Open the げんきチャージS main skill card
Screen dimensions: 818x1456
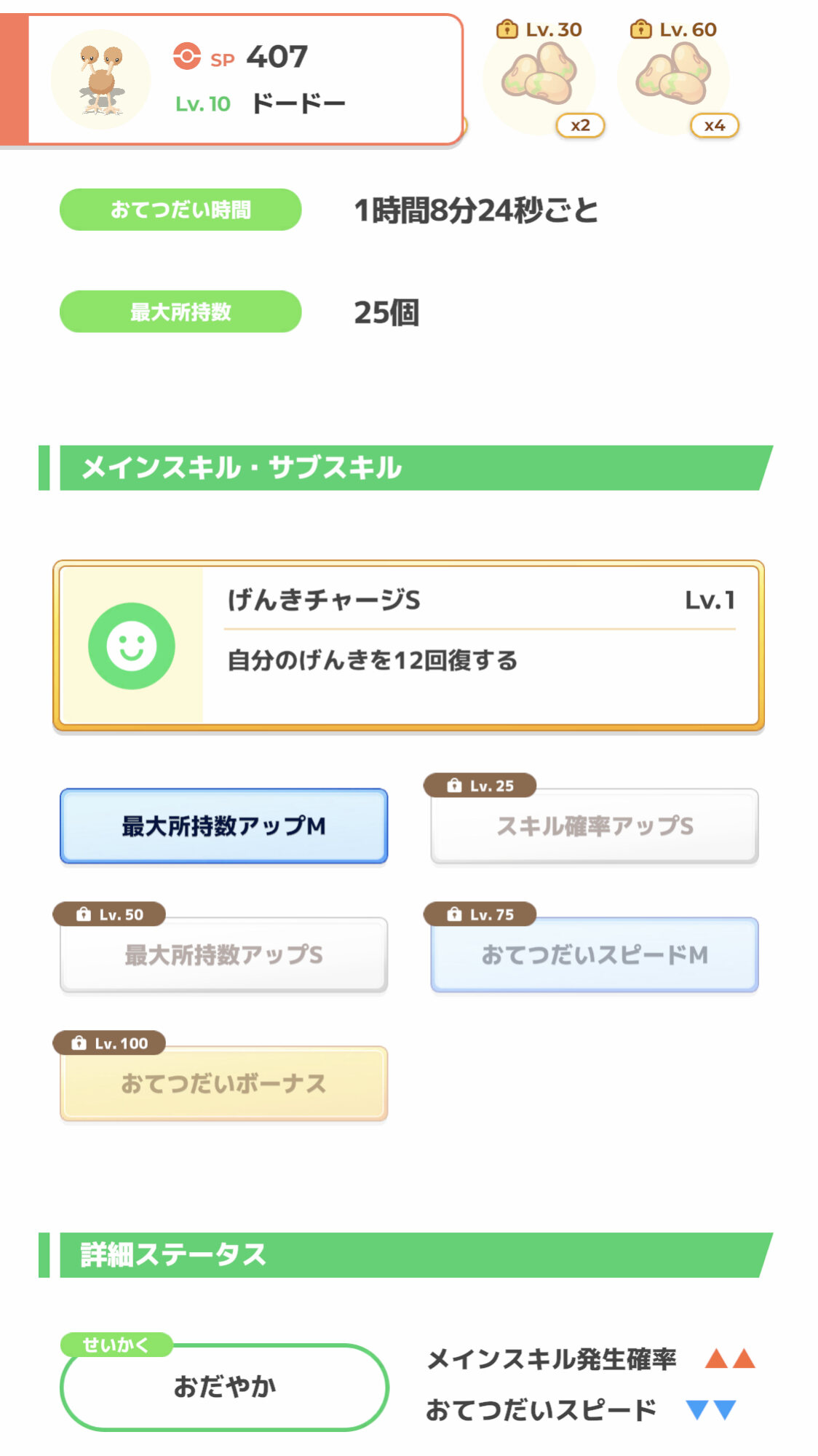(480, 645)
